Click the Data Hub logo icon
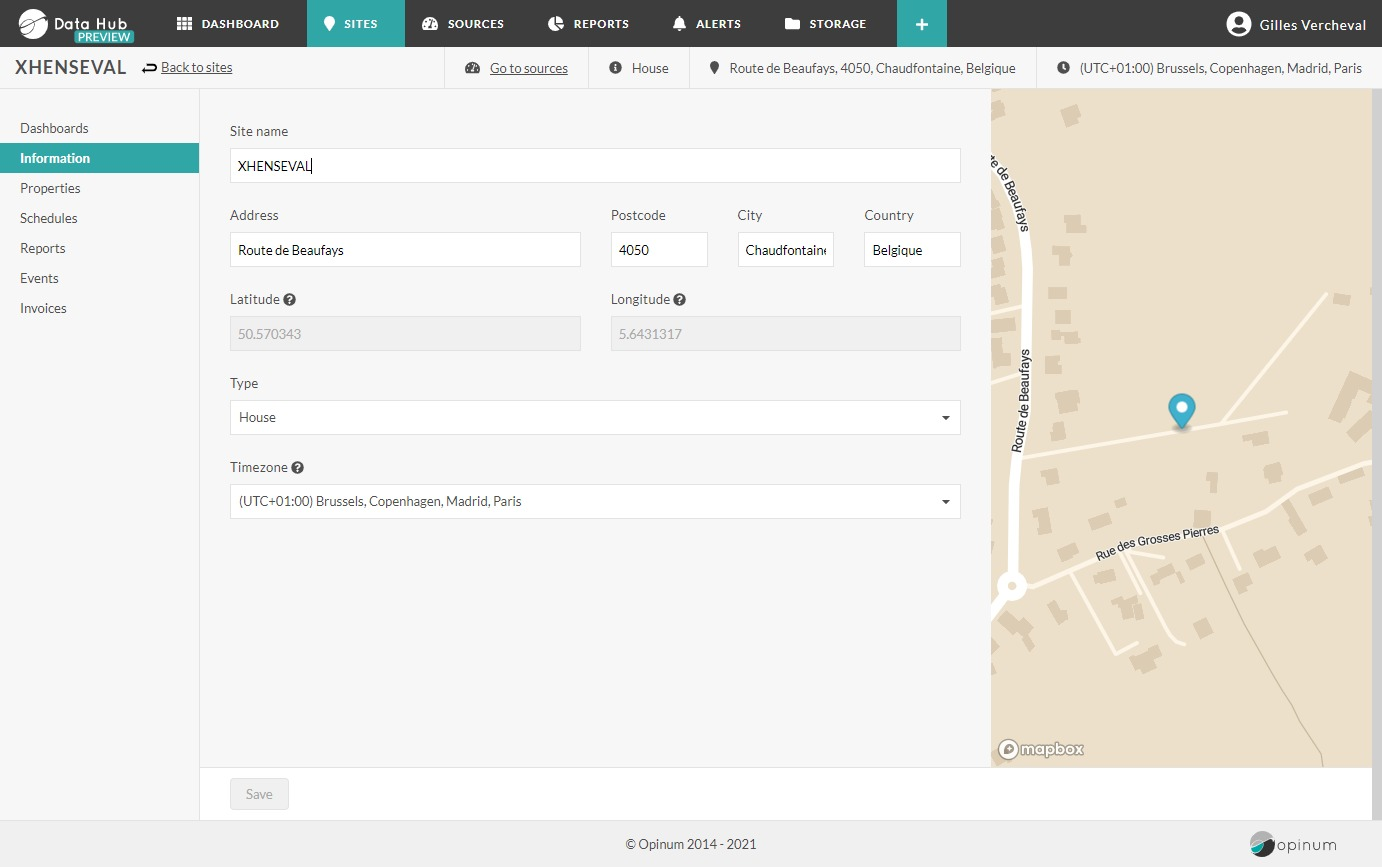This screenshot has height=867, width=1382. (x=34, y=23)
